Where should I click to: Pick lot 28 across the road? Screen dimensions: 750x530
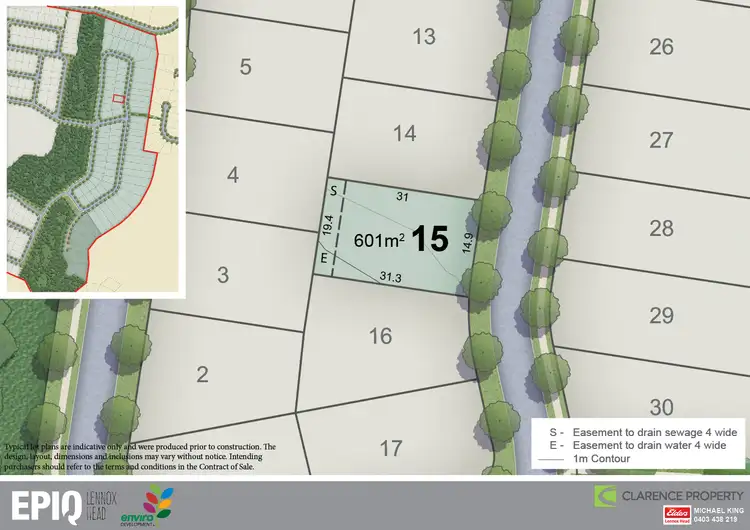(661, 228)
